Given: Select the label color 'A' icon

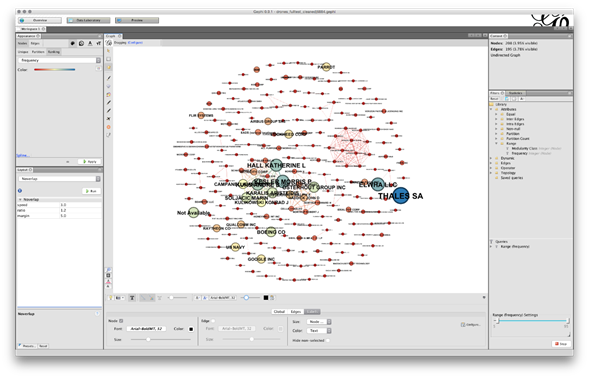Looking at the screenshot, I should 90,44.
